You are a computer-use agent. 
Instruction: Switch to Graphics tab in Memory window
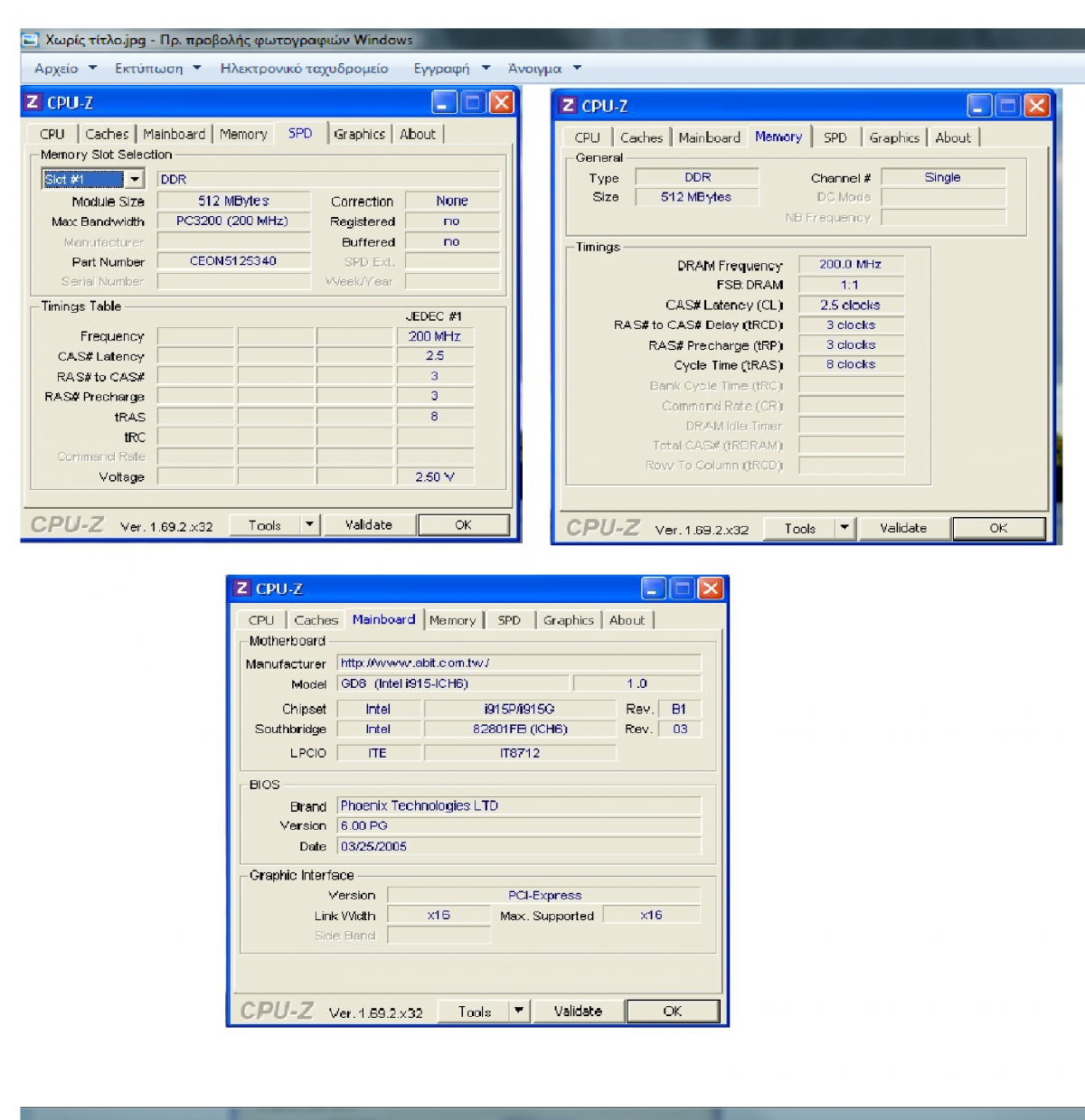894,137
